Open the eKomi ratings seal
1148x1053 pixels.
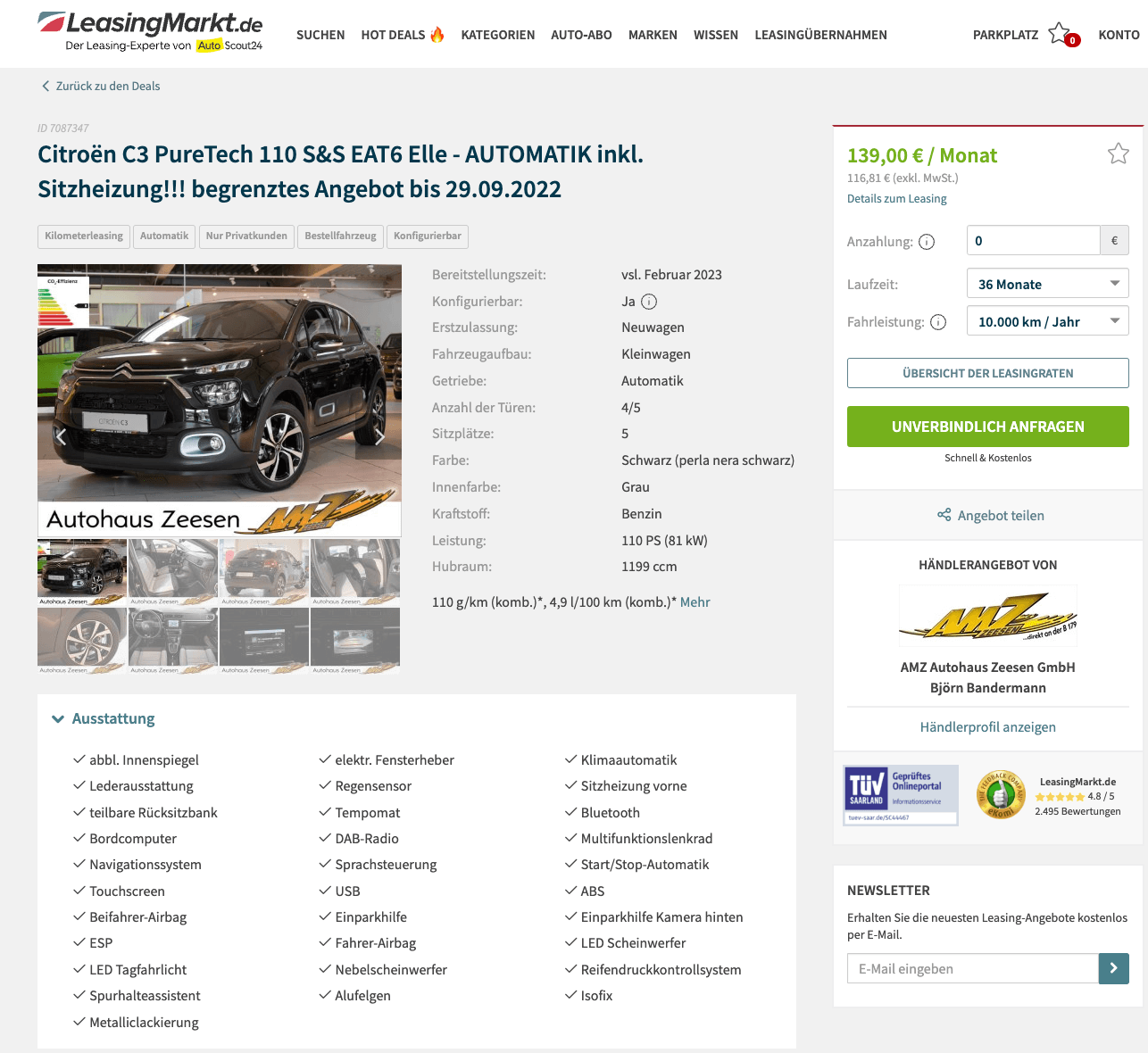coord(1000,794)
